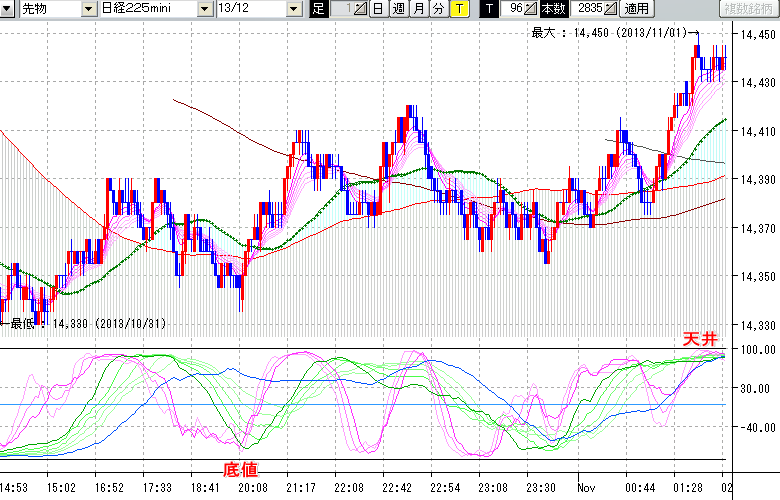Switch to the 日 daily timeframe
This screenshot has height=500, width=780.
pos(378,9)
